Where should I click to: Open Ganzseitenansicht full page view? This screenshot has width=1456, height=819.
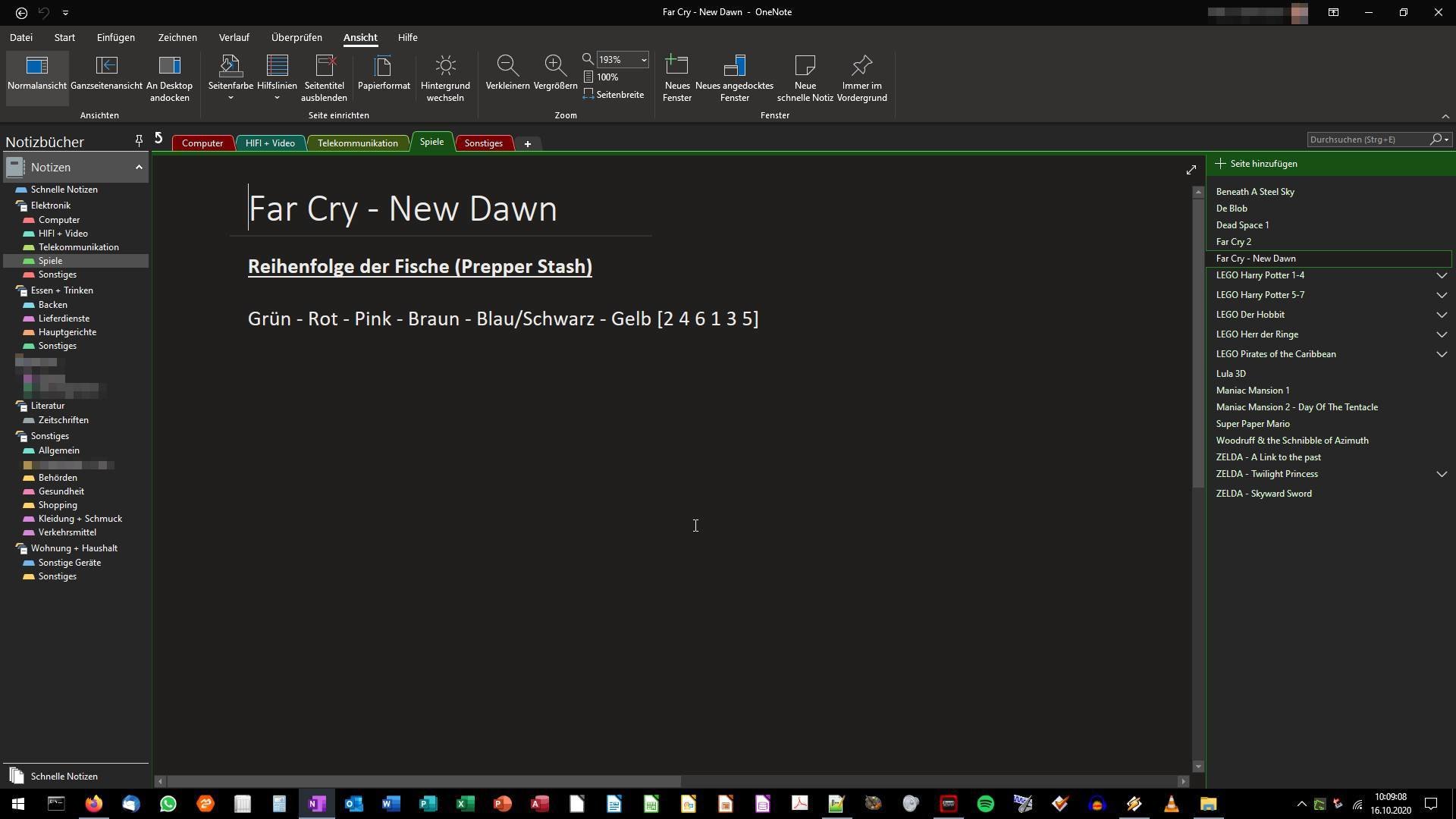[106, 73]
